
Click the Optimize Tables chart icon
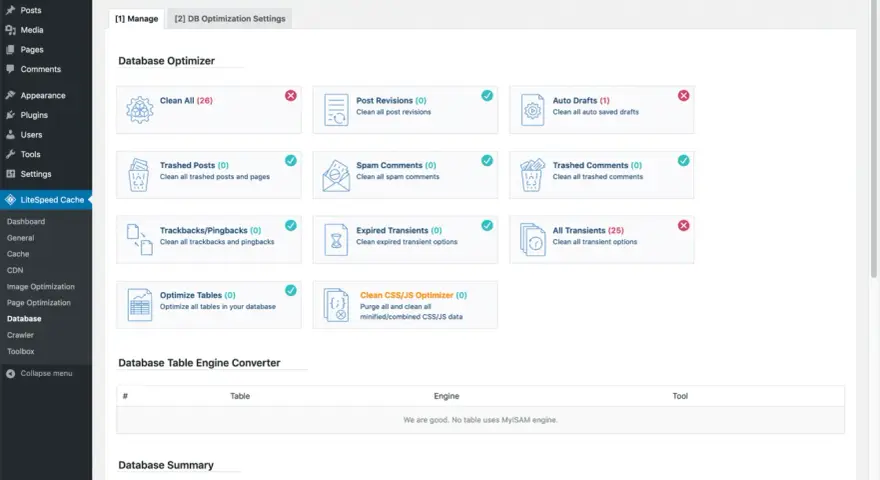tap(139, 305)
